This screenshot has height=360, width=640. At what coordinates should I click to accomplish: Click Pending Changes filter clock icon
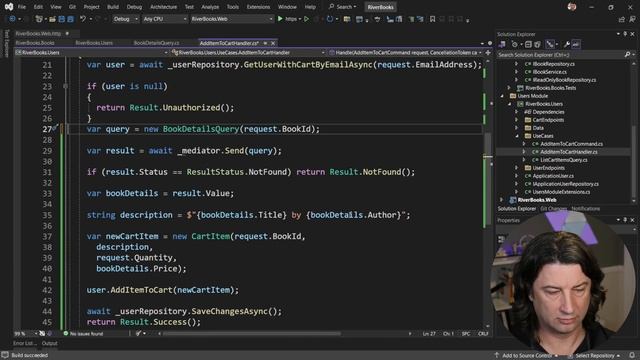point(515,44)
